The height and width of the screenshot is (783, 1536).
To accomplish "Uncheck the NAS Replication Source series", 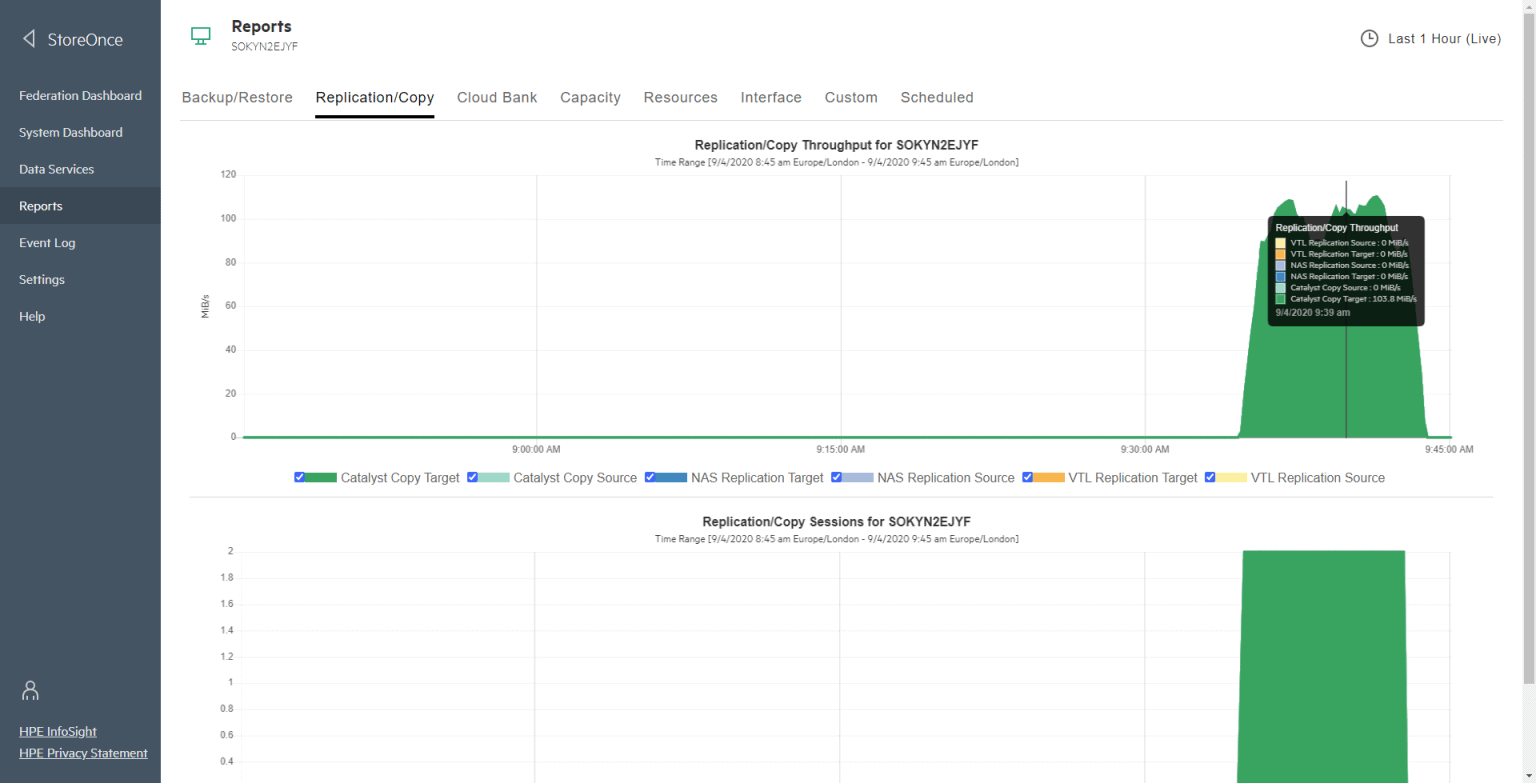I will coord(837,477).
